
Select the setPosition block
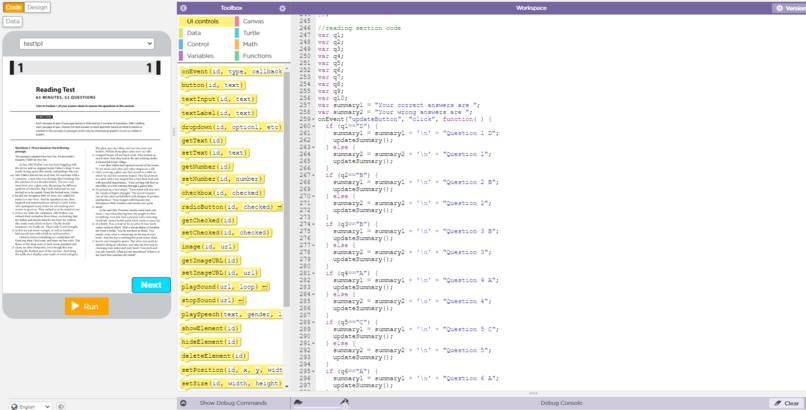click(231, 370)
